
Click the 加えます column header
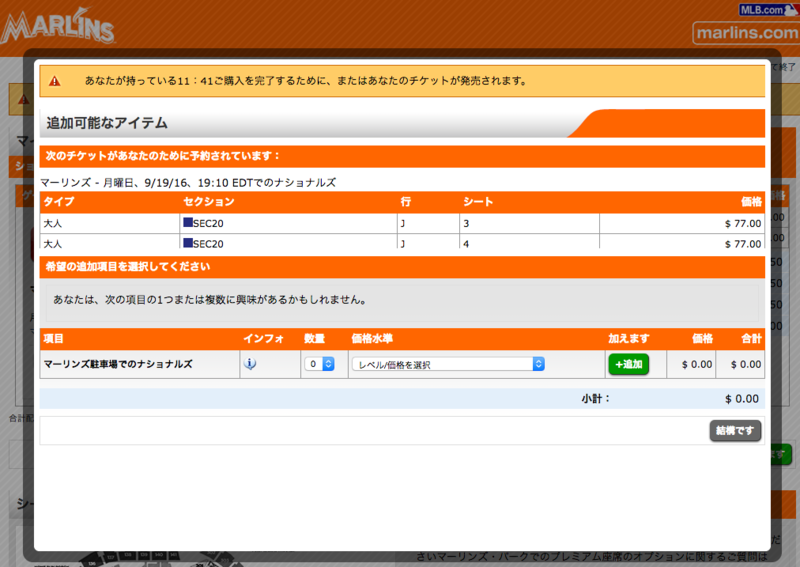tap(629, 339)
